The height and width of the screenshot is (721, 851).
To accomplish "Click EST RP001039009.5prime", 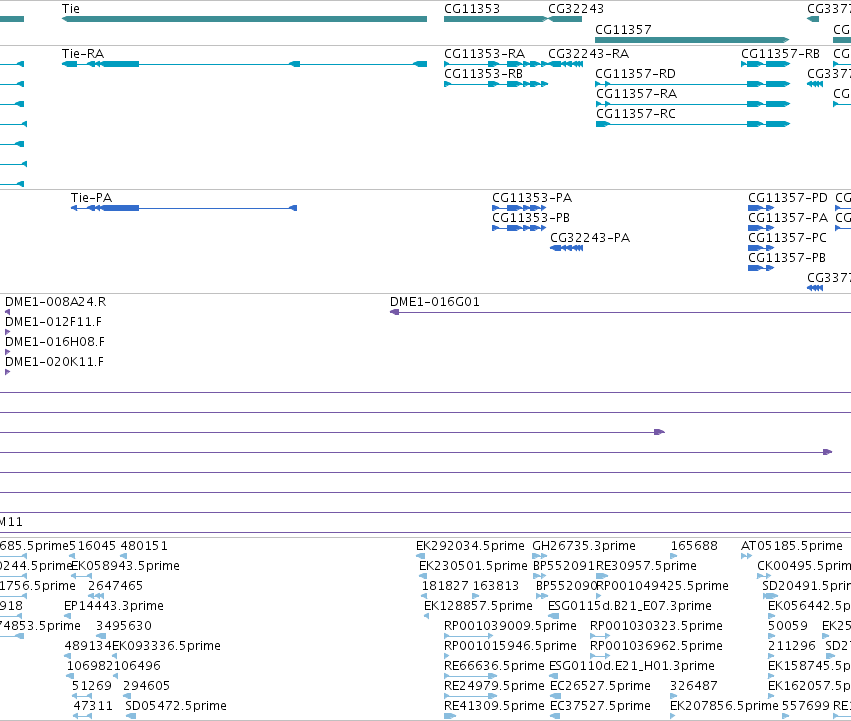I will click(510, 626).
